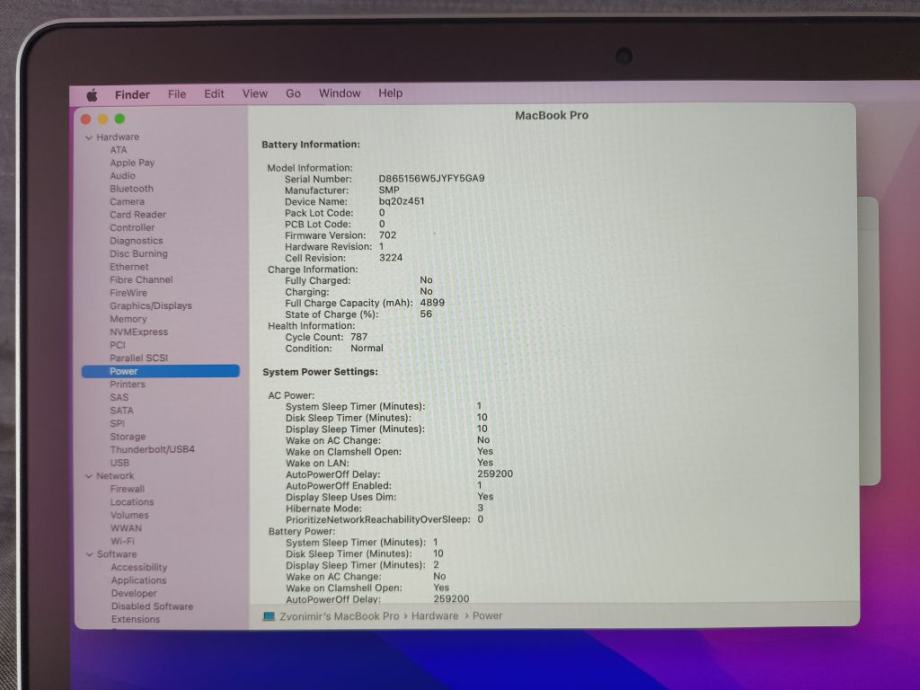Image resolution: width=920 pixels, height=690 pixels.
Task: Select Printers in the sidebar
Action: click(127, 384)
